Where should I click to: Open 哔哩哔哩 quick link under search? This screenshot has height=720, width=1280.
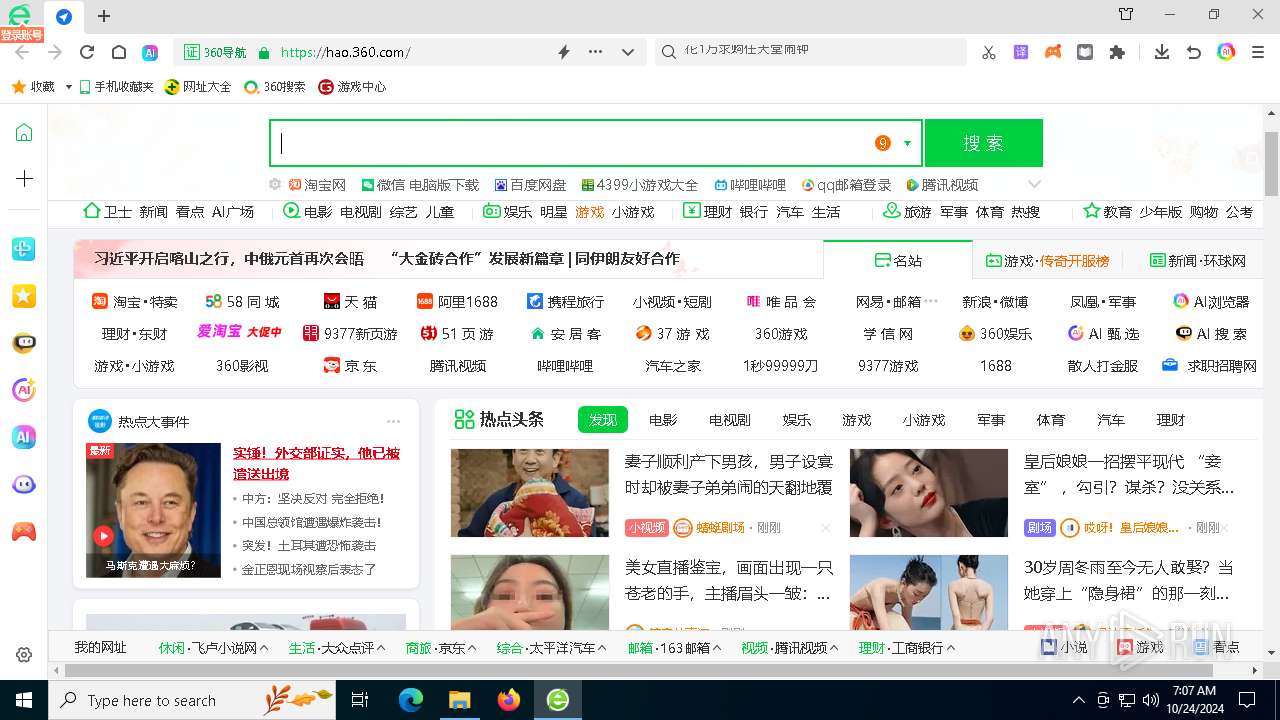pos(750,185)
